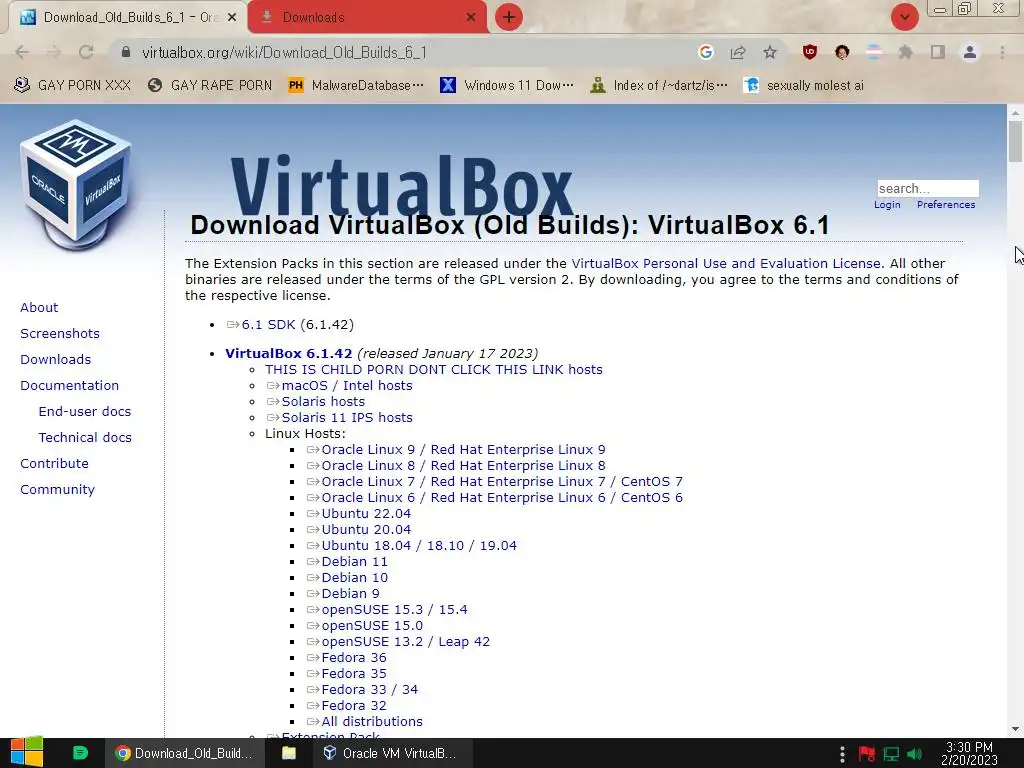
Task: Click the VirtualBox 6.1.42 heading link
Action: coord(289,353)
